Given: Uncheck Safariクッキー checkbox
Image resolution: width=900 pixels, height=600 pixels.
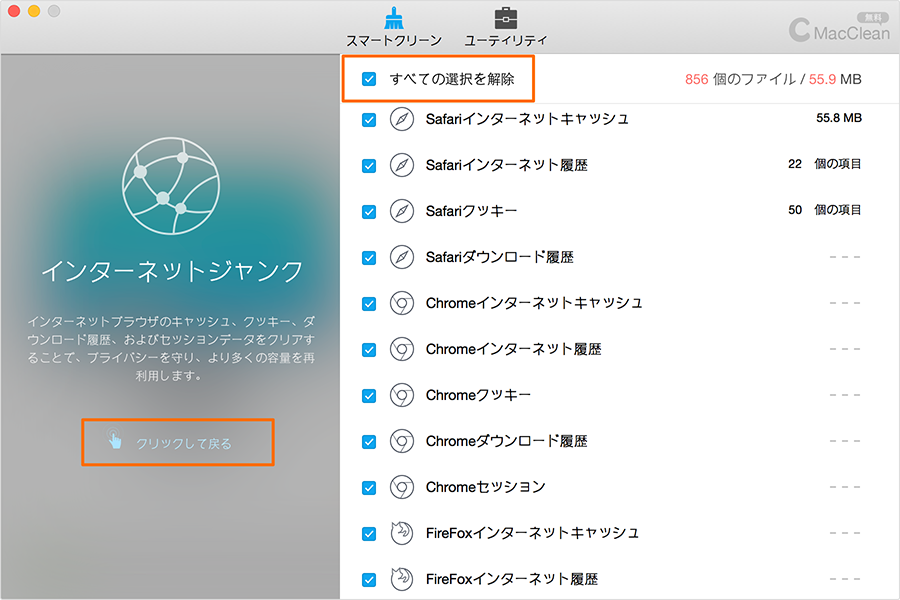Looking at the screenshot, I should tap(369, 212).
